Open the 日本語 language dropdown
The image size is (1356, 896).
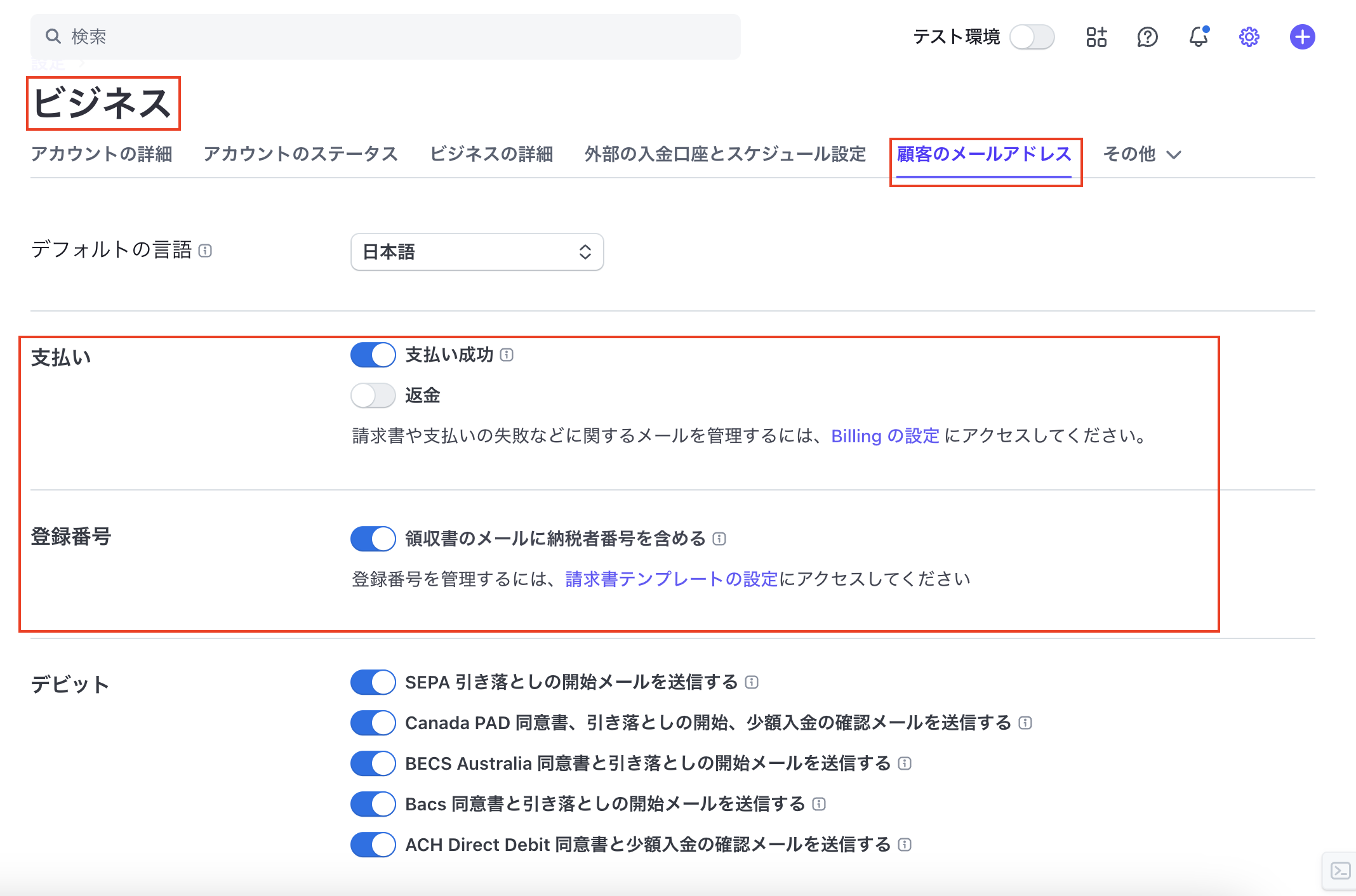click(477, 252)
